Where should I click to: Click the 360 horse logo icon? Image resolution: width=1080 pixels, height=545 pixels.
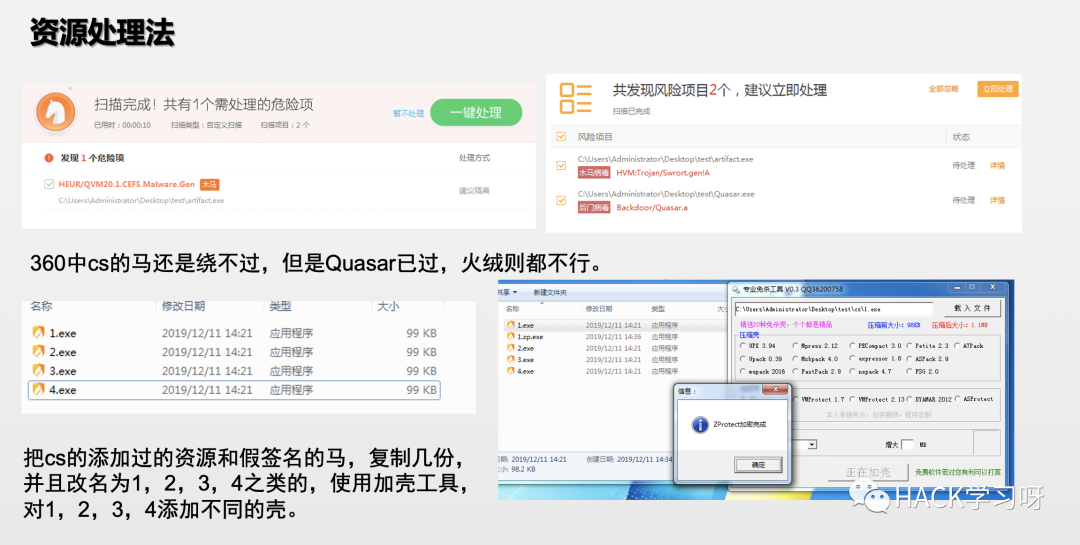click(56, 112)
